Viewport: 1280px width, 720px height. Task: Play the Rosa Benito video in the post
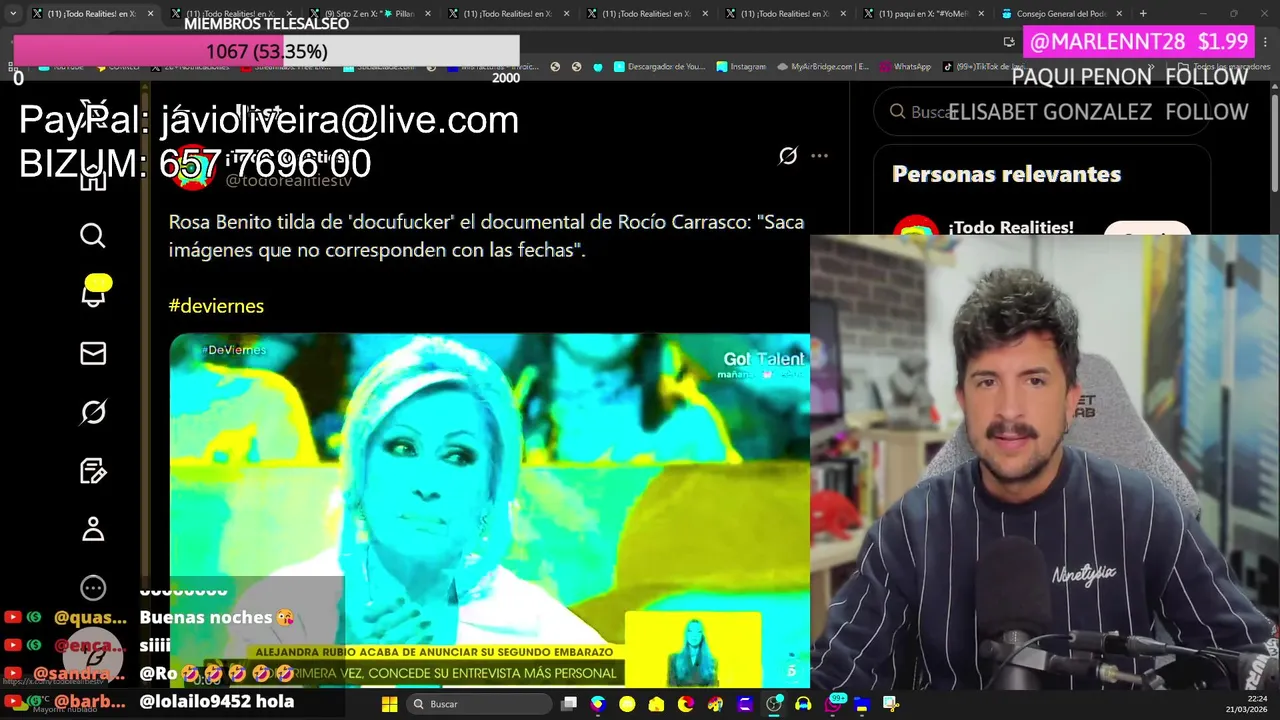tap(489, 510)
